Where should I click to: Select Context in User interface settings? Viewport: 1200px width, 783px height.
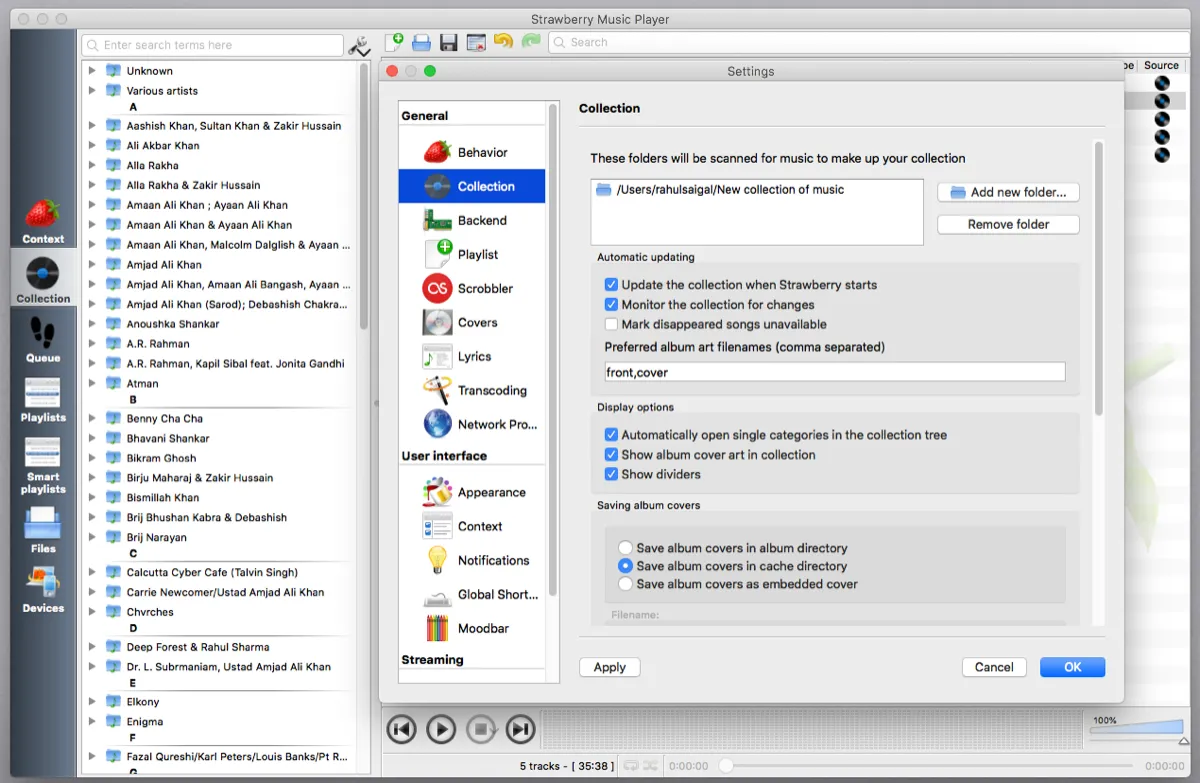click(x=472, y=526)
